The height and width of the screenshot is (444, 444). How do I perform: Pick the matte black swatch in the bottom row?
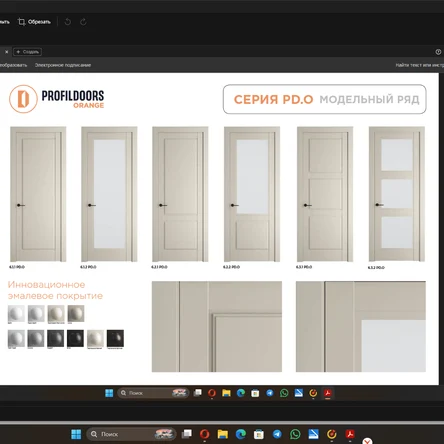pos(75,338)
